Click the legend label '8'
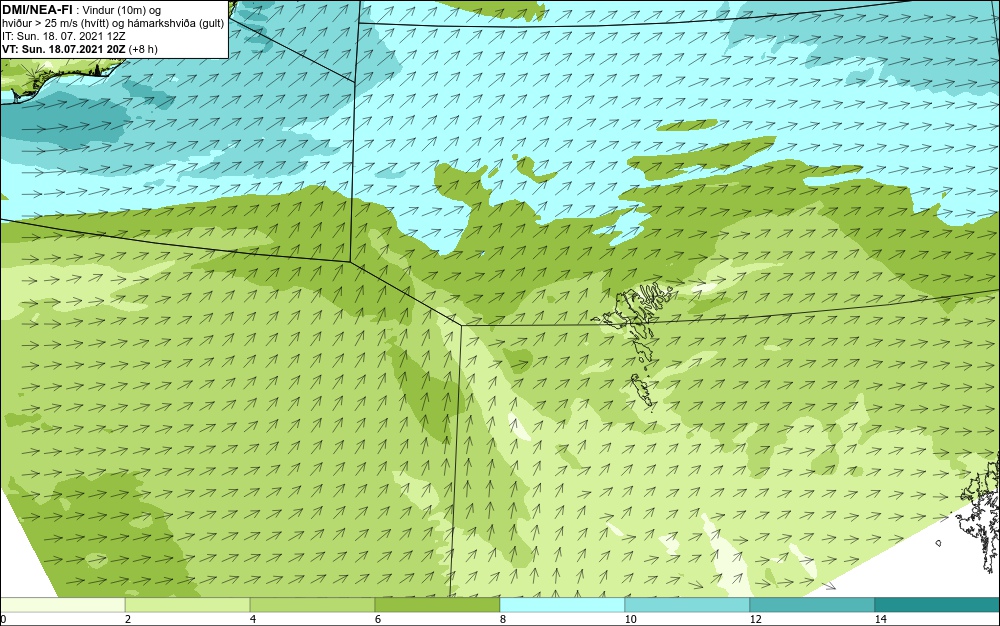Image resolution: width=1000 pixels, height=626 pixels. click(503, 619)
